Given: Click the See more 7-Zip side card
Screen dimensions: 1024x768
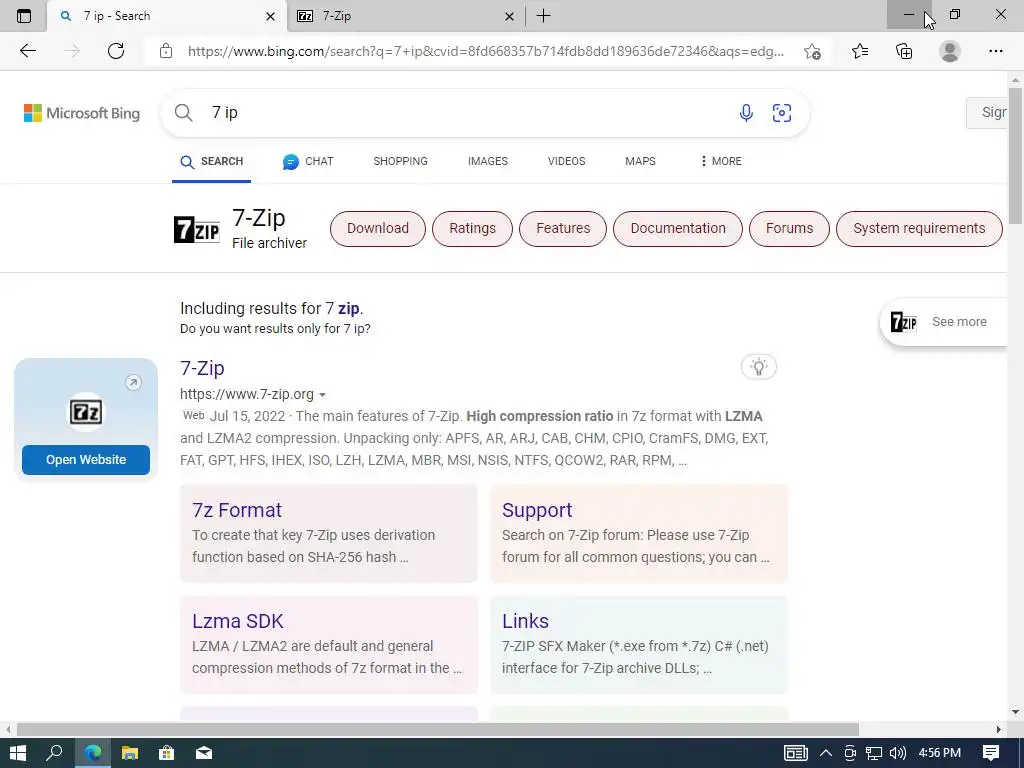Looking at the screenshot, I should (x=944, y=322).
